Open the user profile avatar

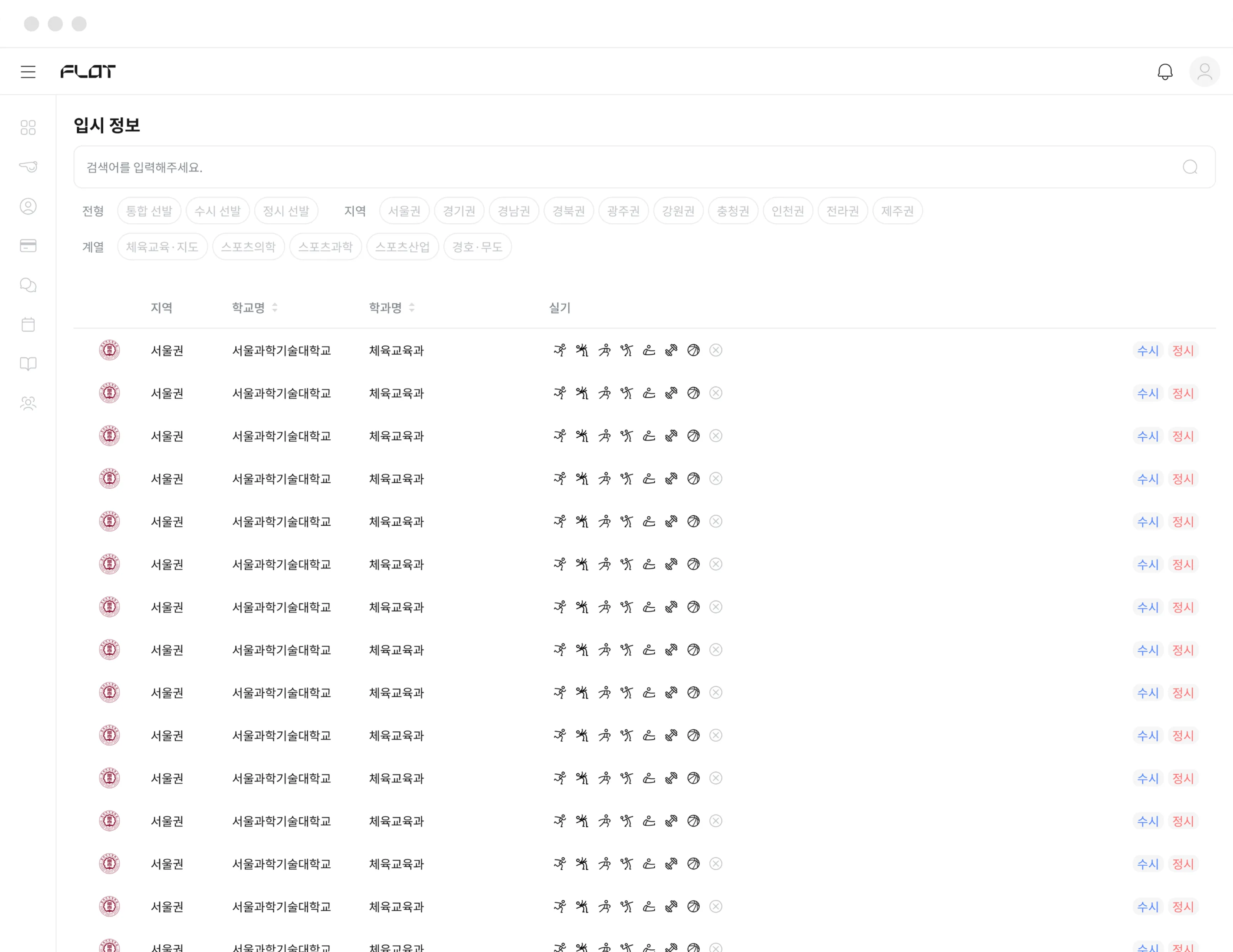point(1204,72)
